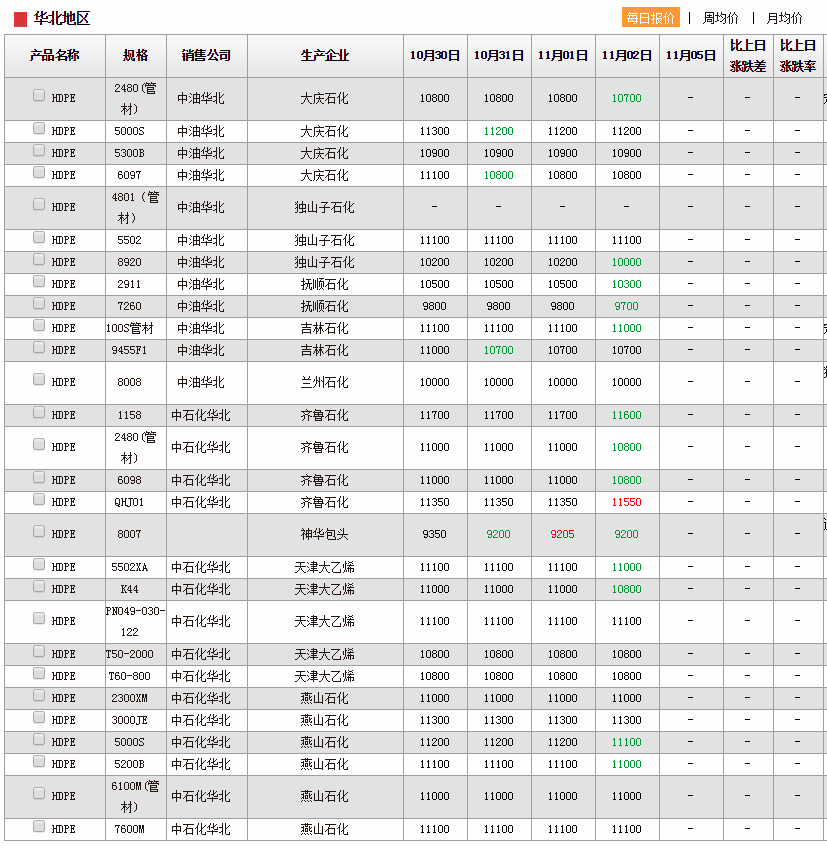
Task: Tick checkbox for HDPE 2300XM row
Action: click(39, 695)
